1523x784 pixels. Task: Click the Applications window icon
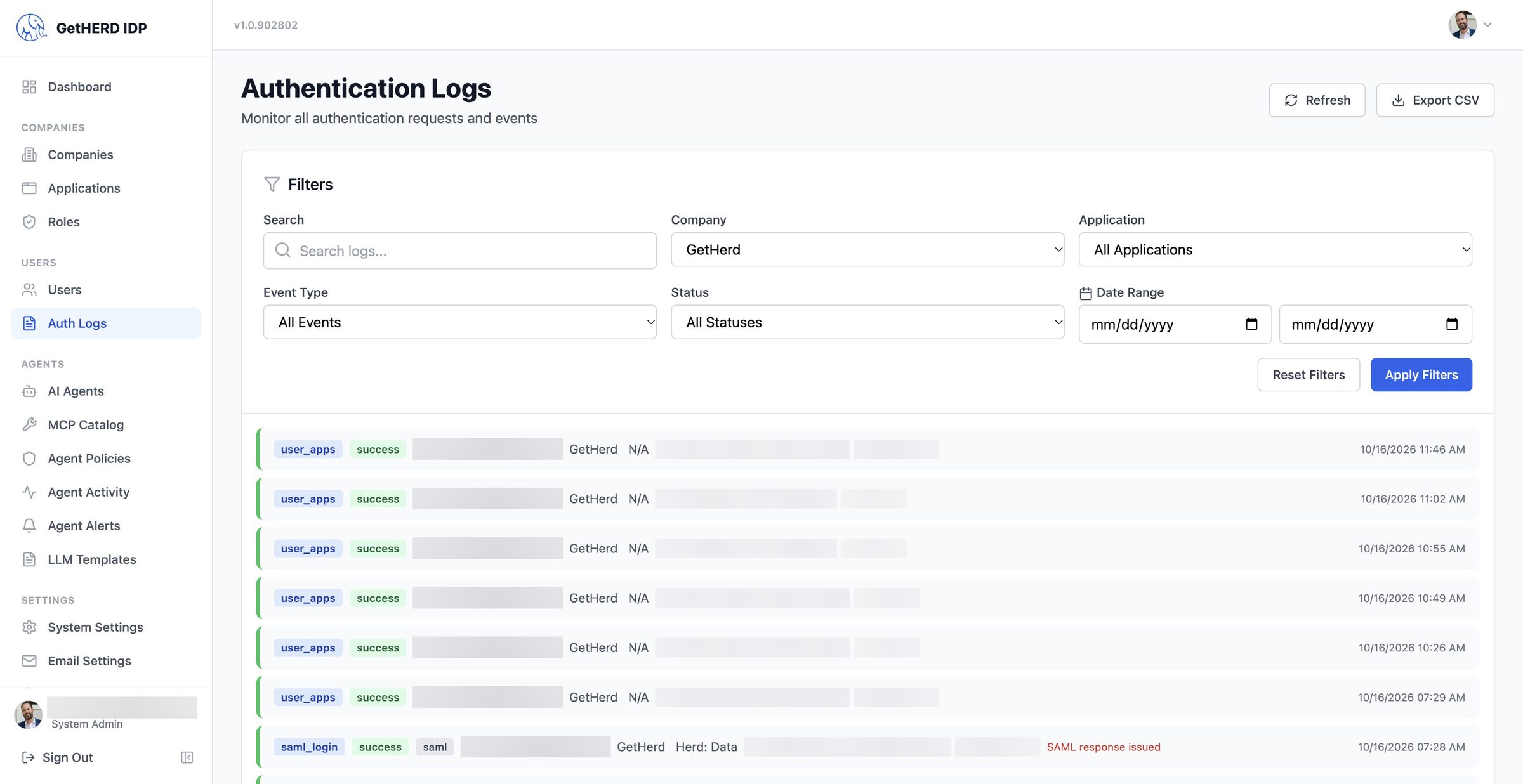(x=29, y=188)
